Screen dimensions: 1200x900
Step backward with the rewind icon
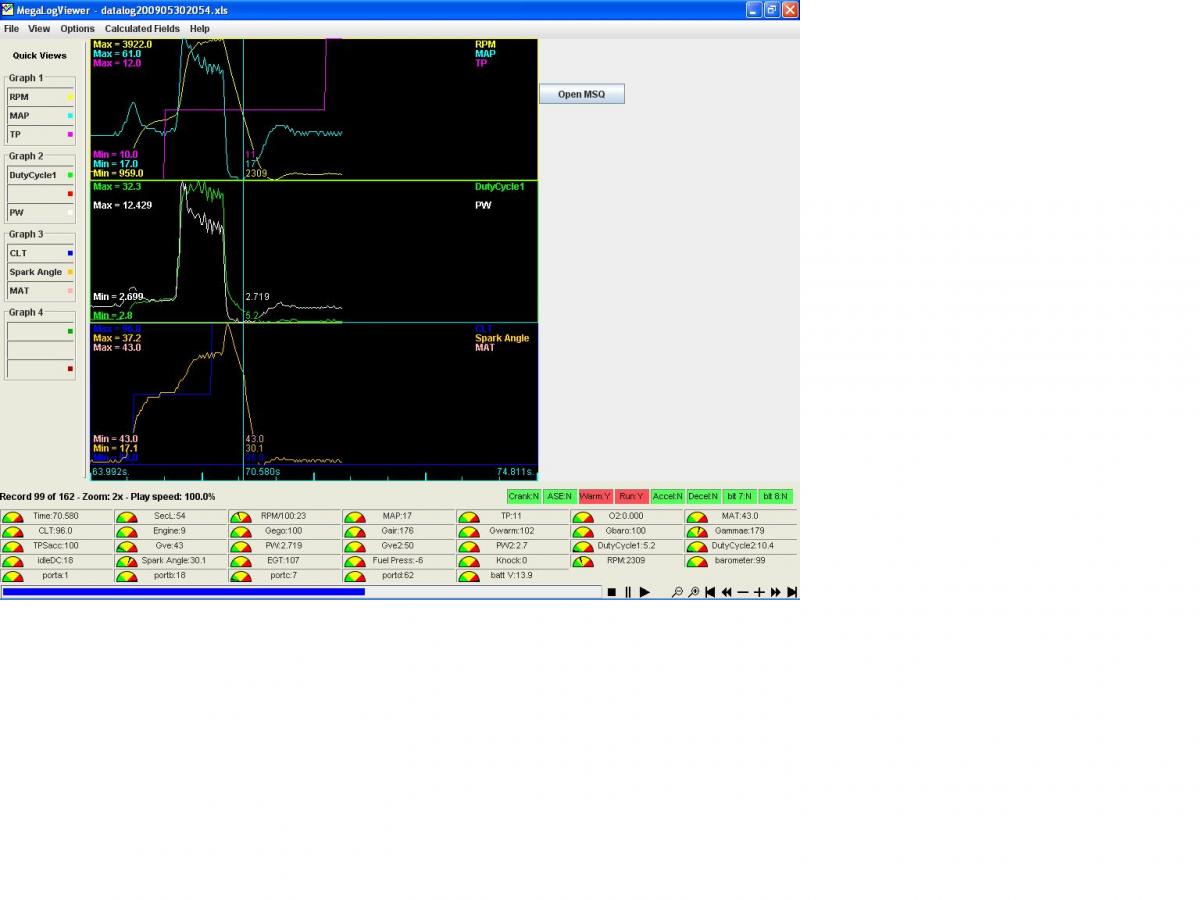[726, 592]
